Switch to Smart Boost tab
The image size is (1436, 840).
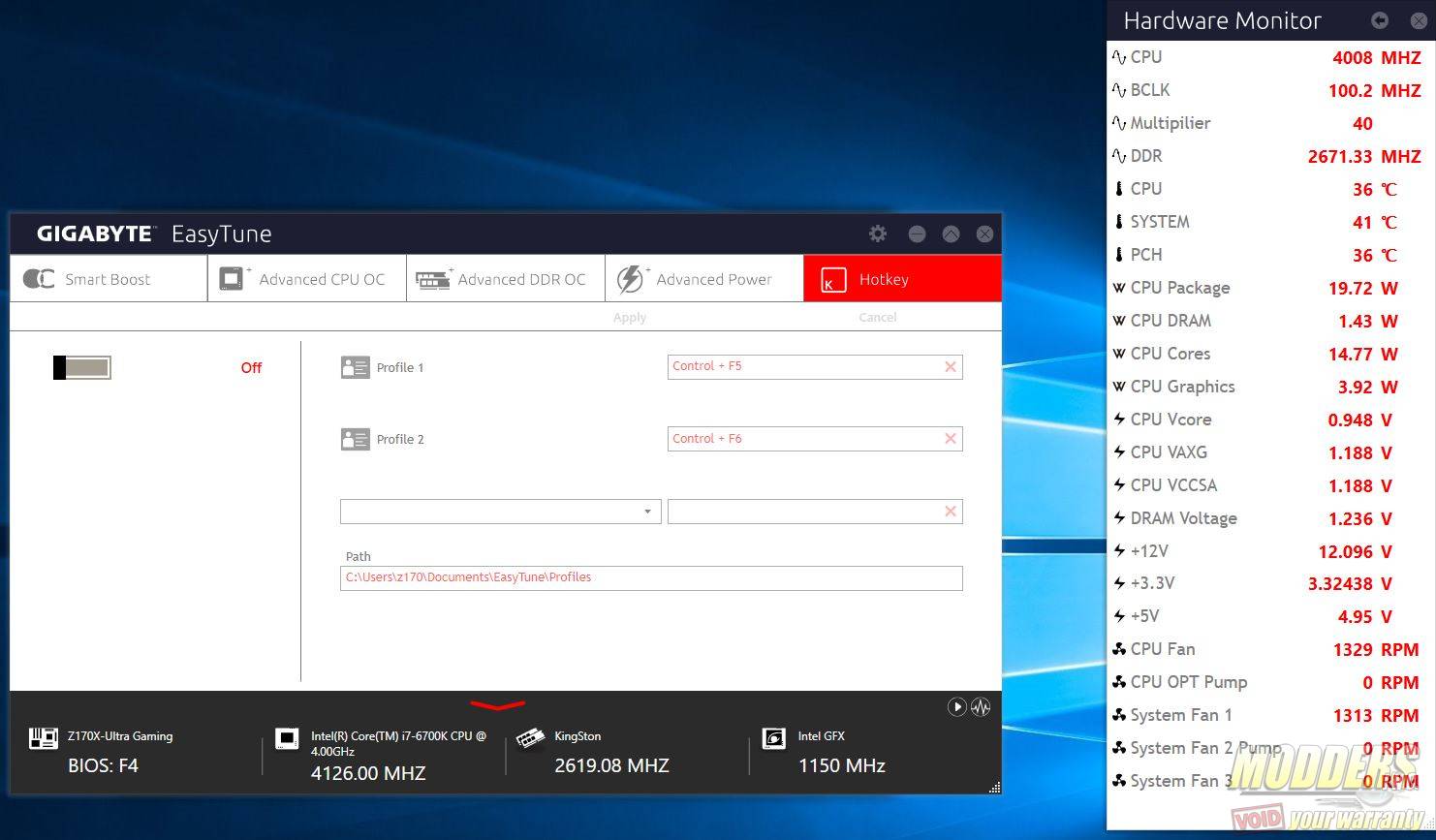(x=109, y=278)
